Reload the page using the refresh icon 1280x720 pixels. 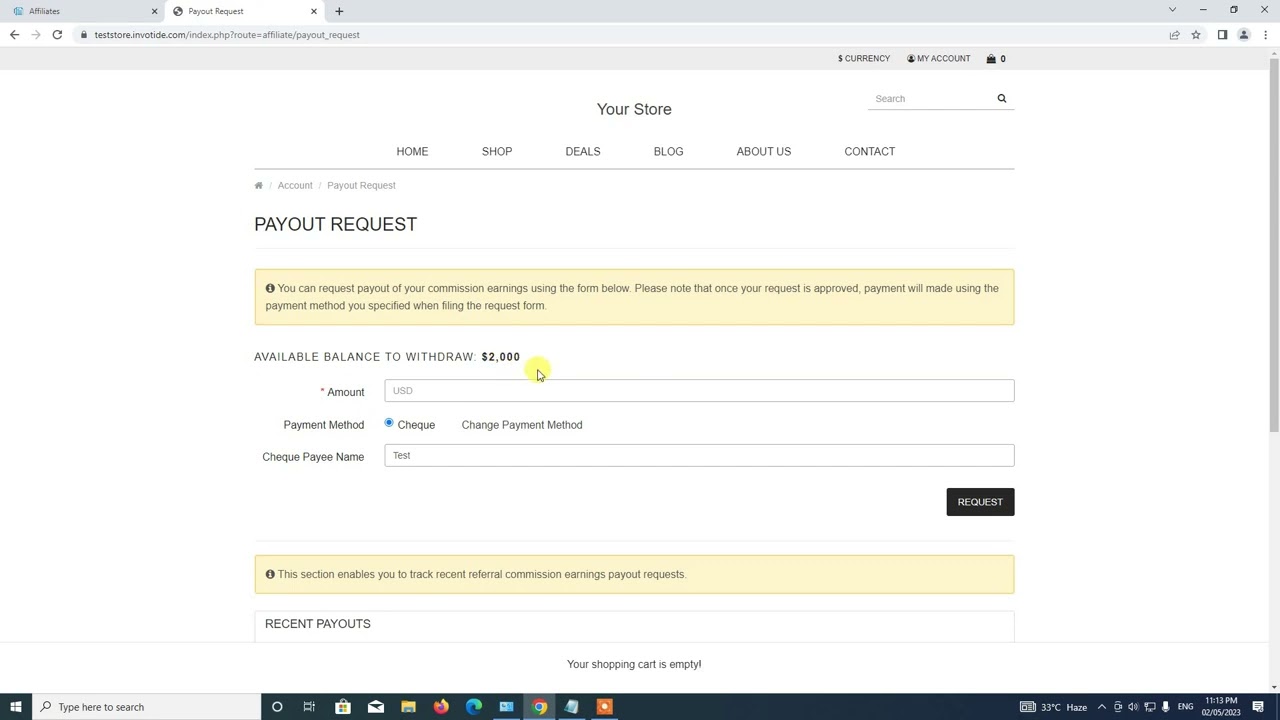57,35
